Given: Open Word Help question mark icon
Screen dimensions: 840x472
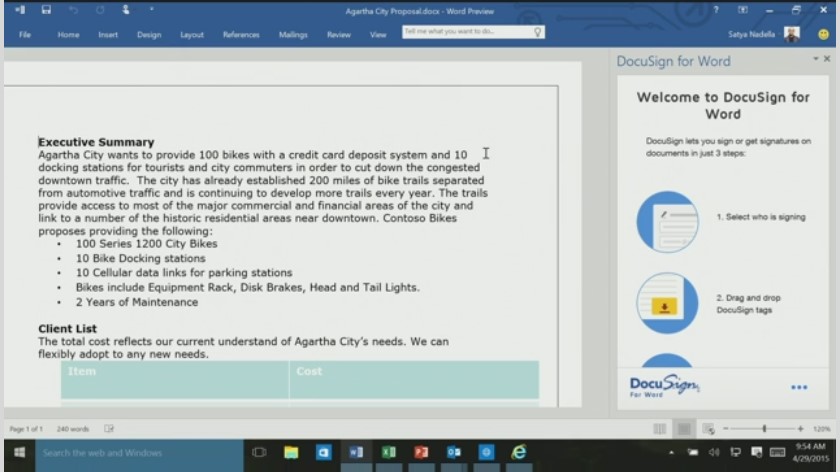Looking at the screenshot, I should (716, 10).
